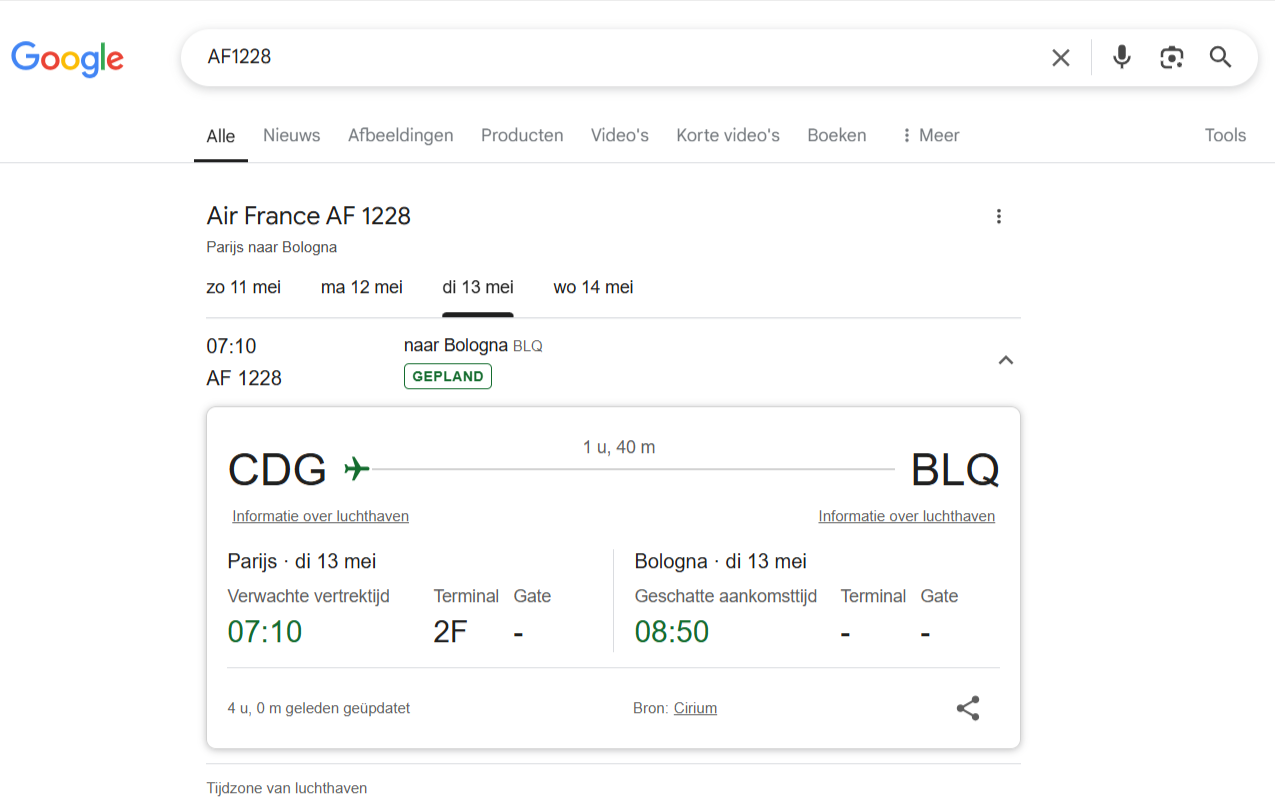The image size is (1275, 810).
Task: Click the green airplane icon next to CDG
Action: [x=357, y=468]
